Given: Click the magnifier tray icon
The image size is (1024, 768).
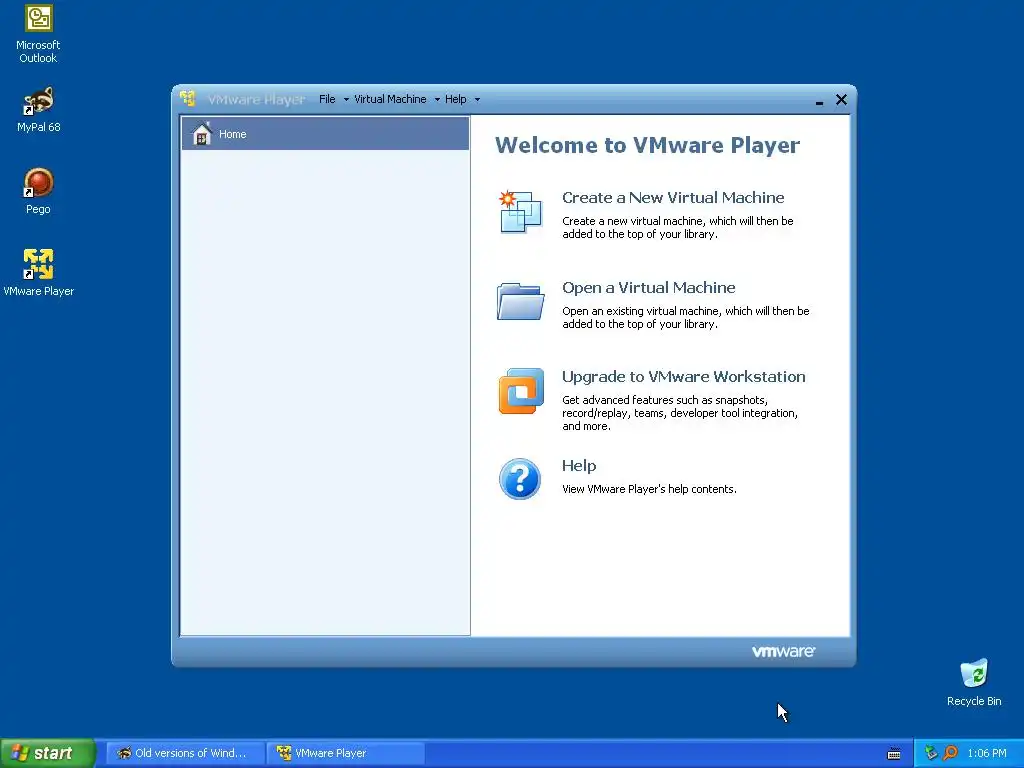Looking at the screenshot, I should pyautogui.click(x=950, y=753).
